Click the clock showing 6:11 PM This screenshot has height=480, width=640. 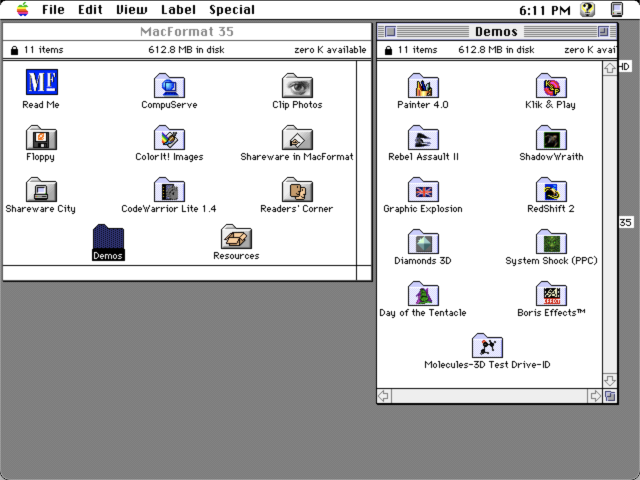[544, 10]
